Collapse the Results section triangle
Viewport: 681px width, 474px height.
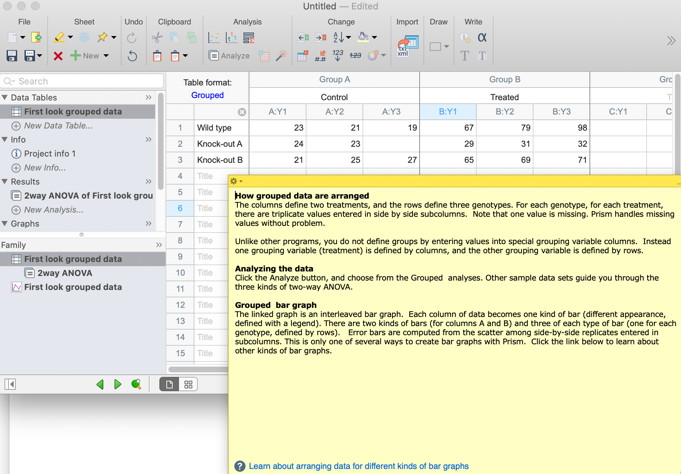click(x=5, y=182)
